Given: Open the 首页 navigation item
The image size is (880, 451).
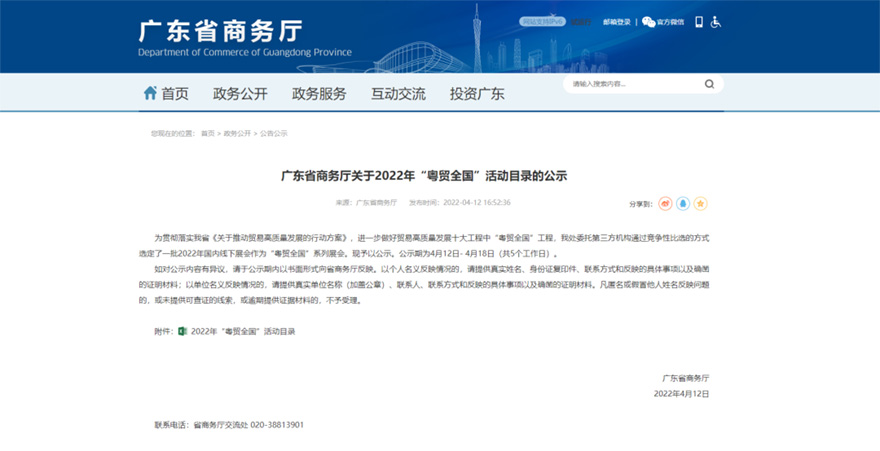Looking at the screenshot, I should [175, 94].
